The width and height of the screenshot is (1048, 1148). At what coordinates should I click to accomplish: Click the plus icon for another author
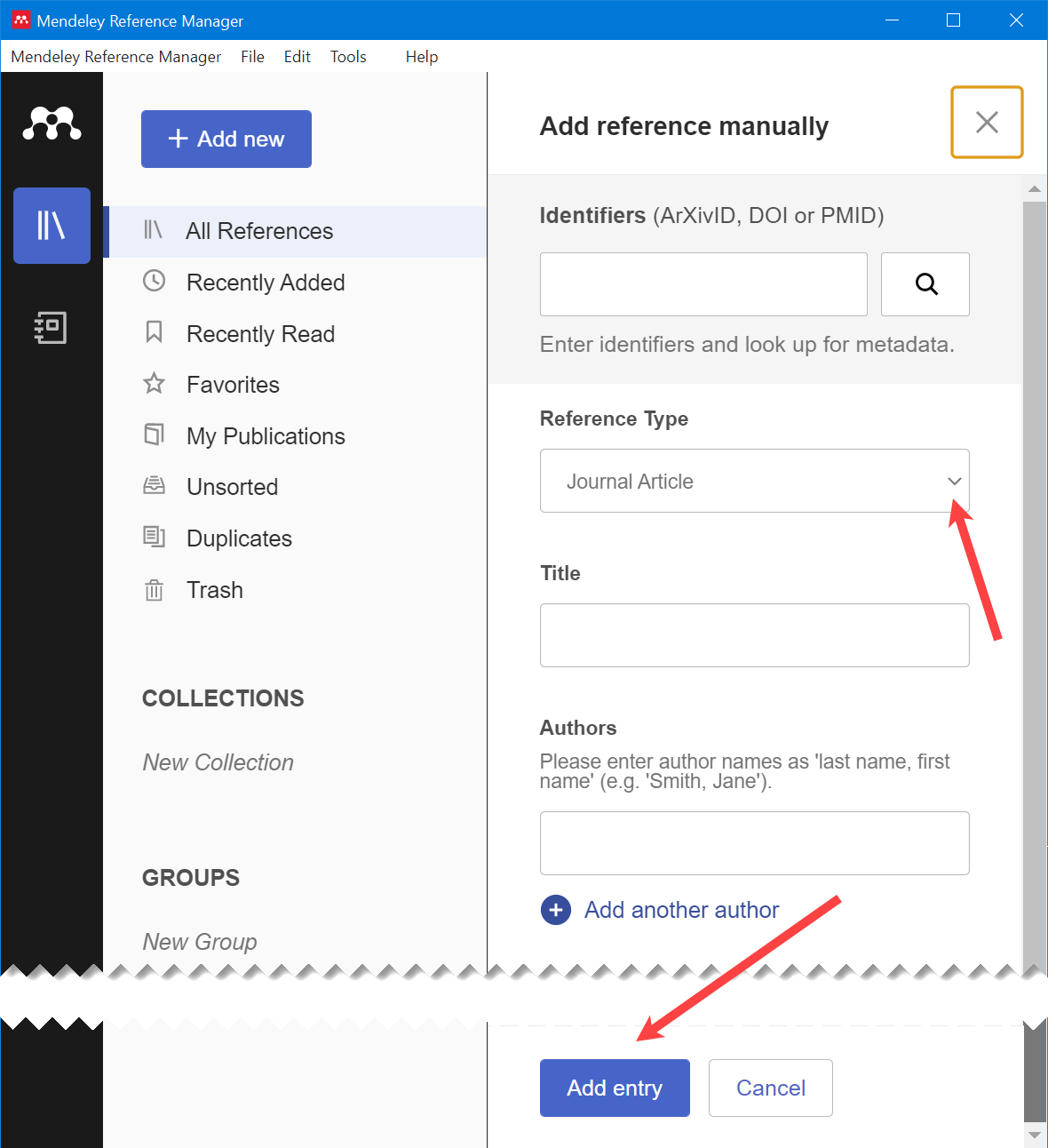(556, 910)
